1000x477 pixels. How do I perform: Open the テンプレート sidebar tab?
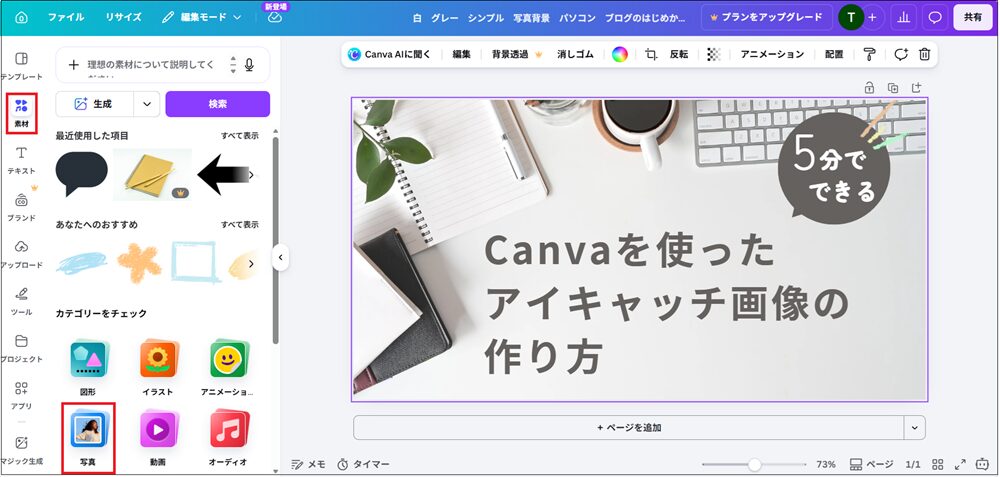tap(21, 66)
